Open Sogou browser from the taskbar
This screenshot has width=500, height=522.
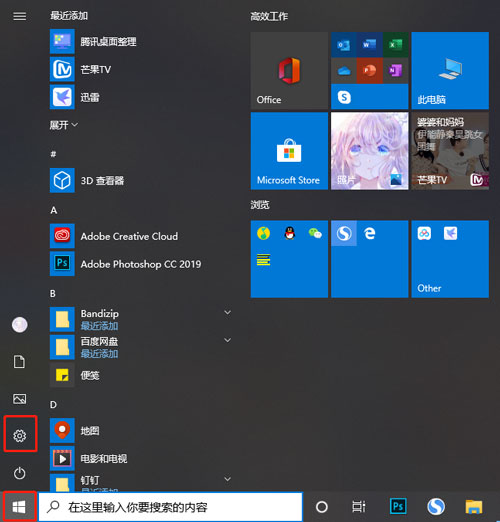(x=436, y=507)
